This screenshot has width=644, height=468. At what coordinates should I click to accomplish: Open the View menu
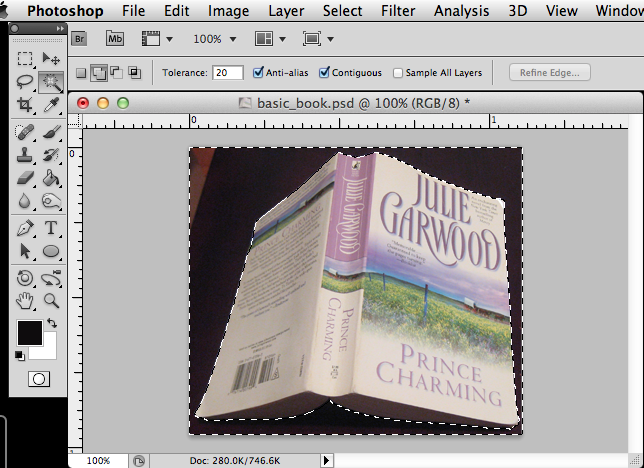tap(561, 11)
